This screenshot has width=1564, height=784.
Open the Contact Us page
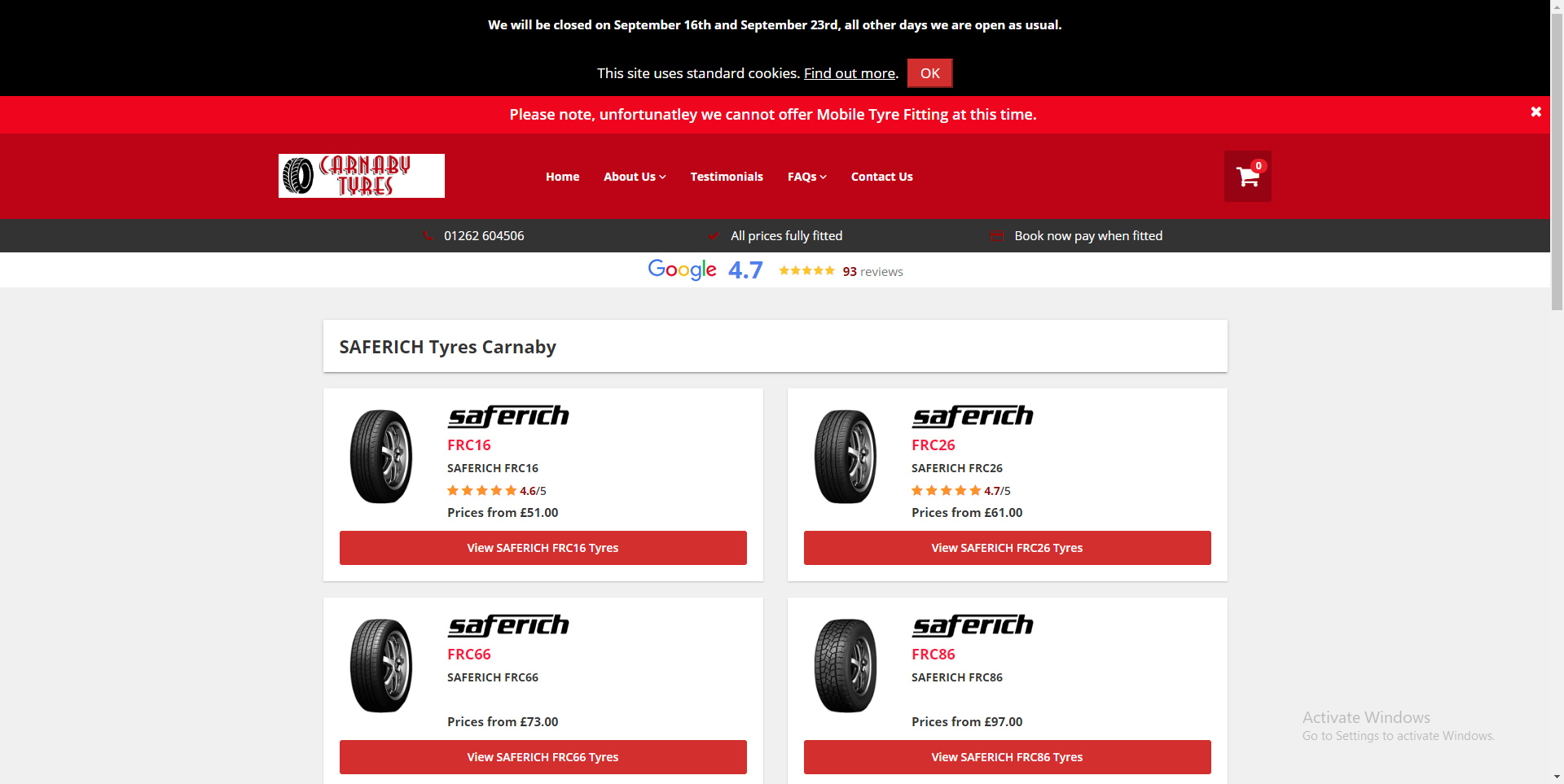click(x=881, y=177)
